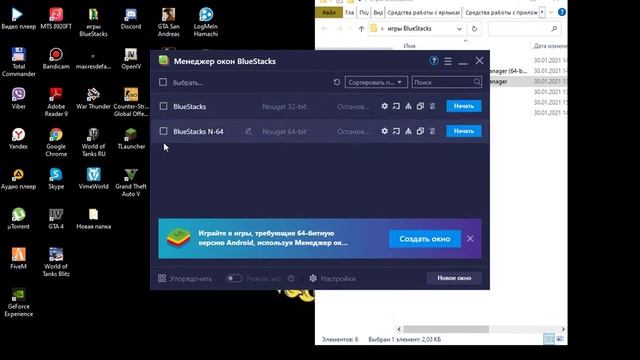Open Discord desktop icon

[131, 19]
